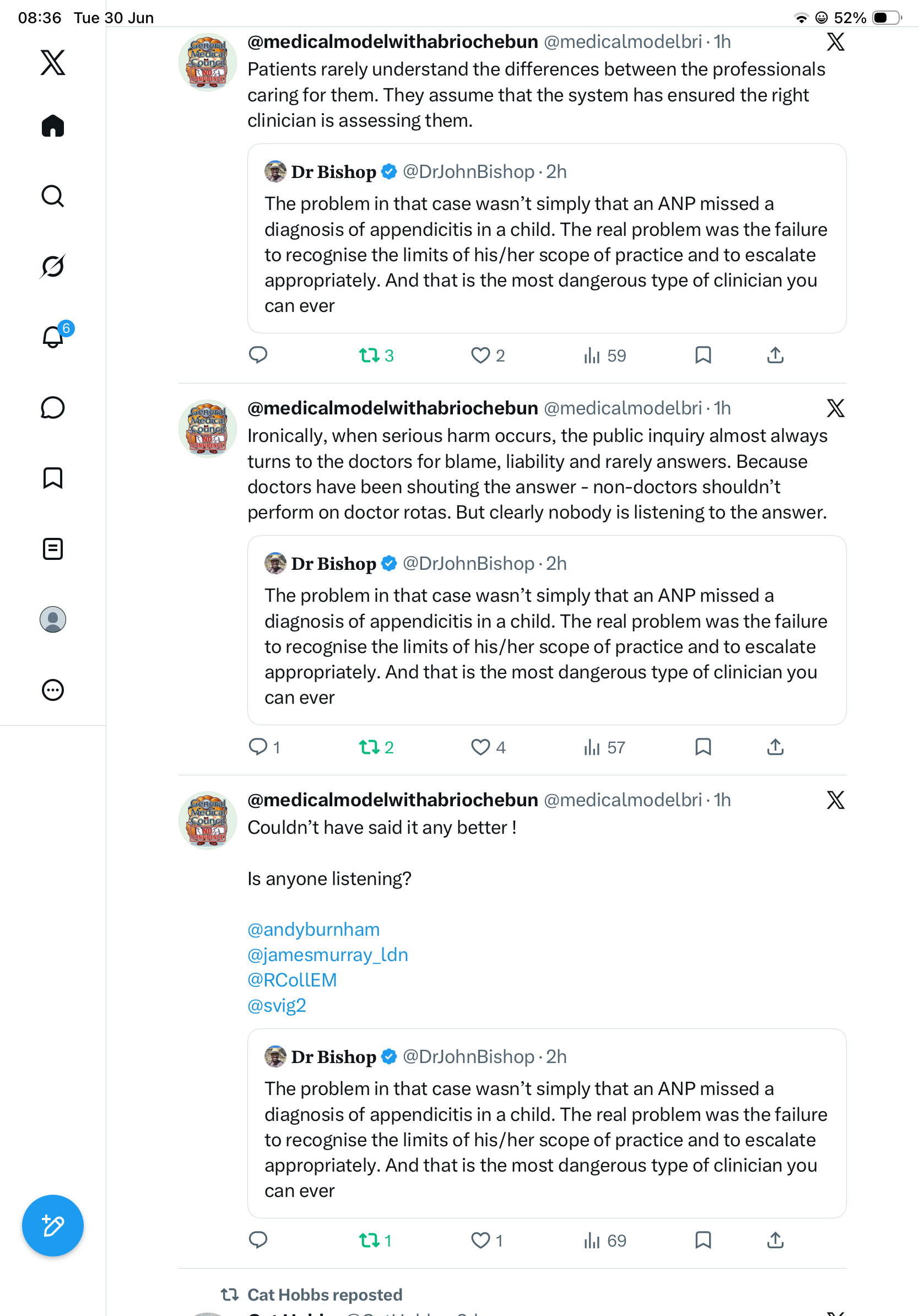View analytics for post with 59 views
The height and width of the screenshot is (1316, 919).
point(604,355)
